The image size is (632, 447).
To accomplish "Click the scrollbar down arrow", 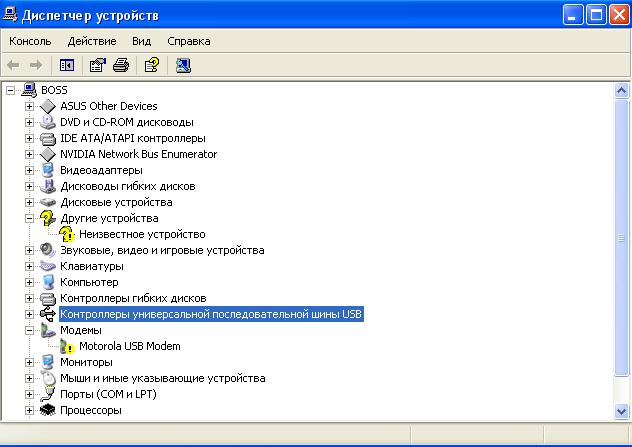I will click(622, 412).
